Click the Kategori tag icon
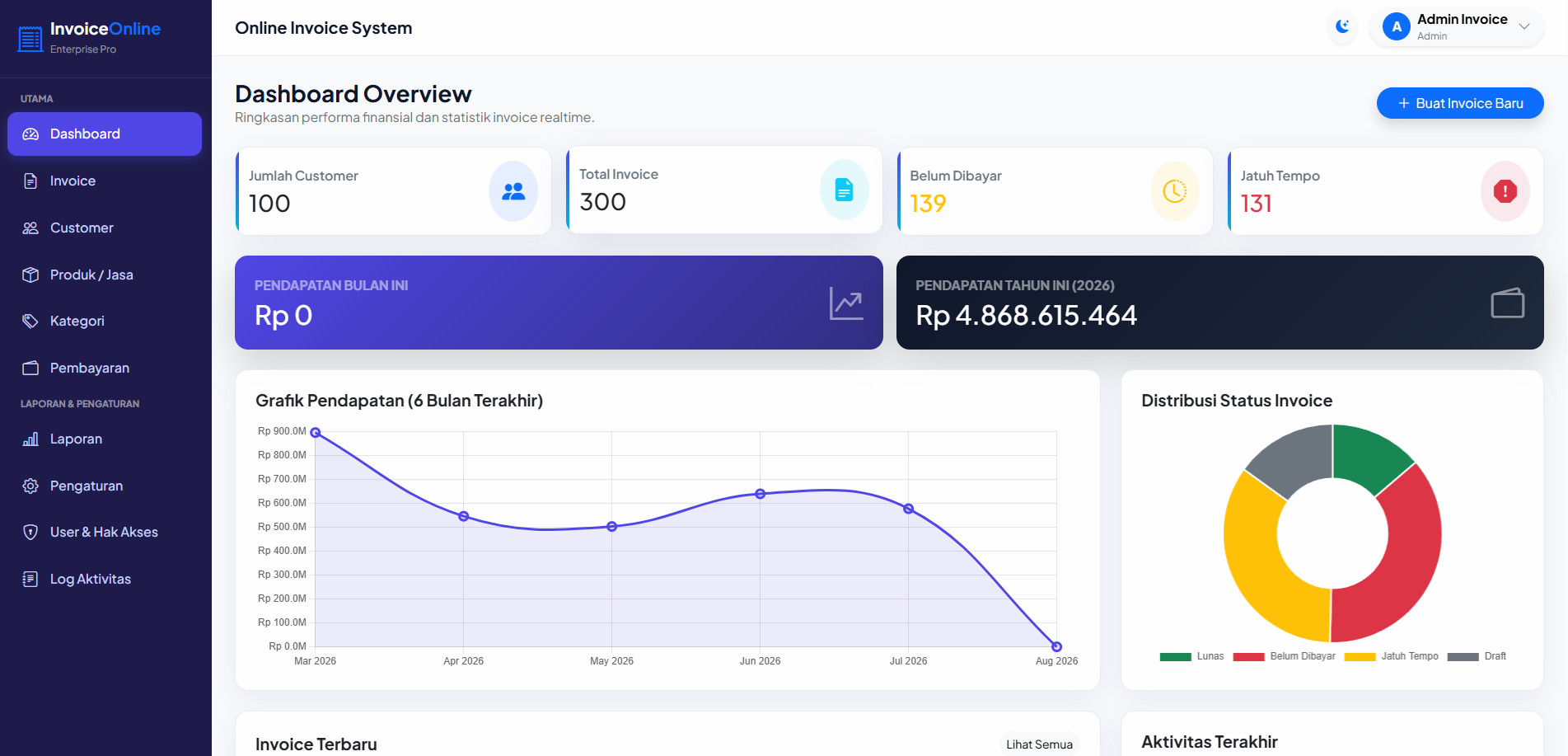This screenshot has height=756, width=1568. point(30,321)
